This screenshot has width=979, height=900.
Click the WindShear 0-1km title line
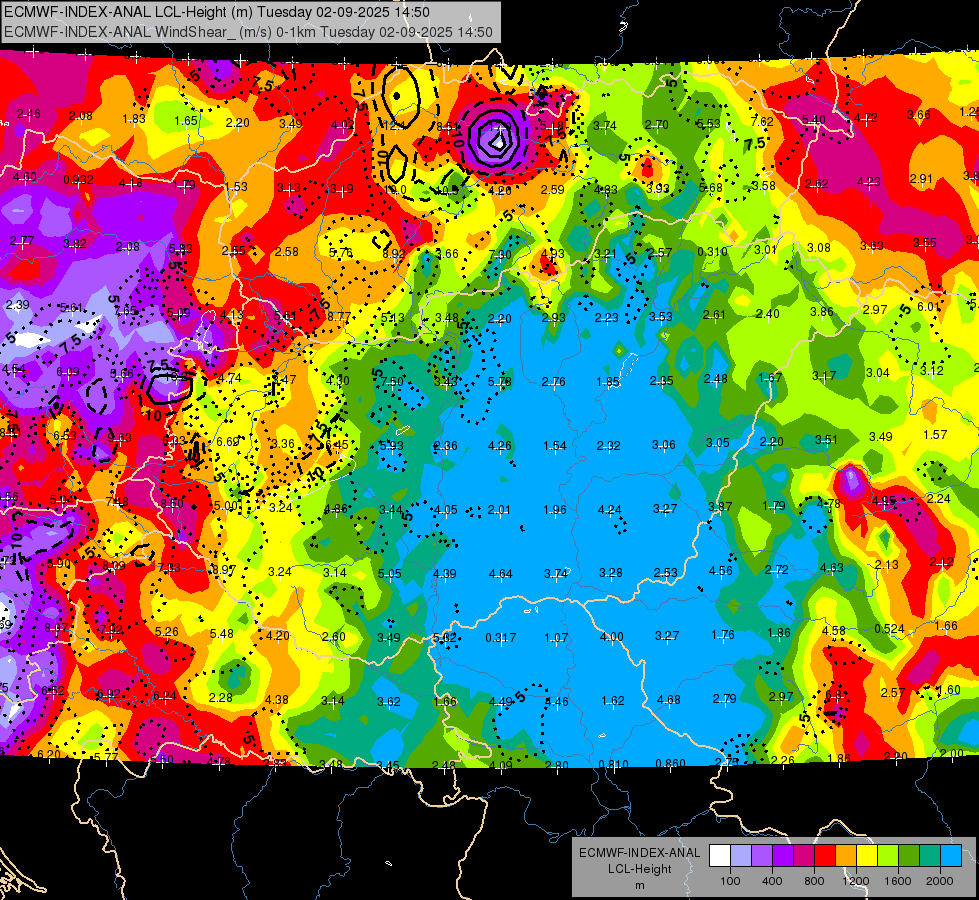pos(248,32)
